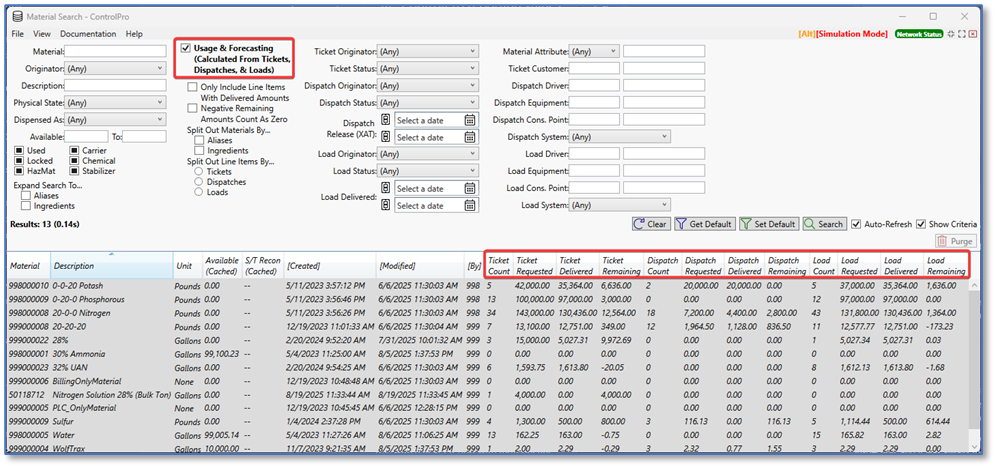The height and width of the screenshot is (468, 996).
Task: Uncheck the Usage & Forecasting checkbox
Action: click(186, 48)
